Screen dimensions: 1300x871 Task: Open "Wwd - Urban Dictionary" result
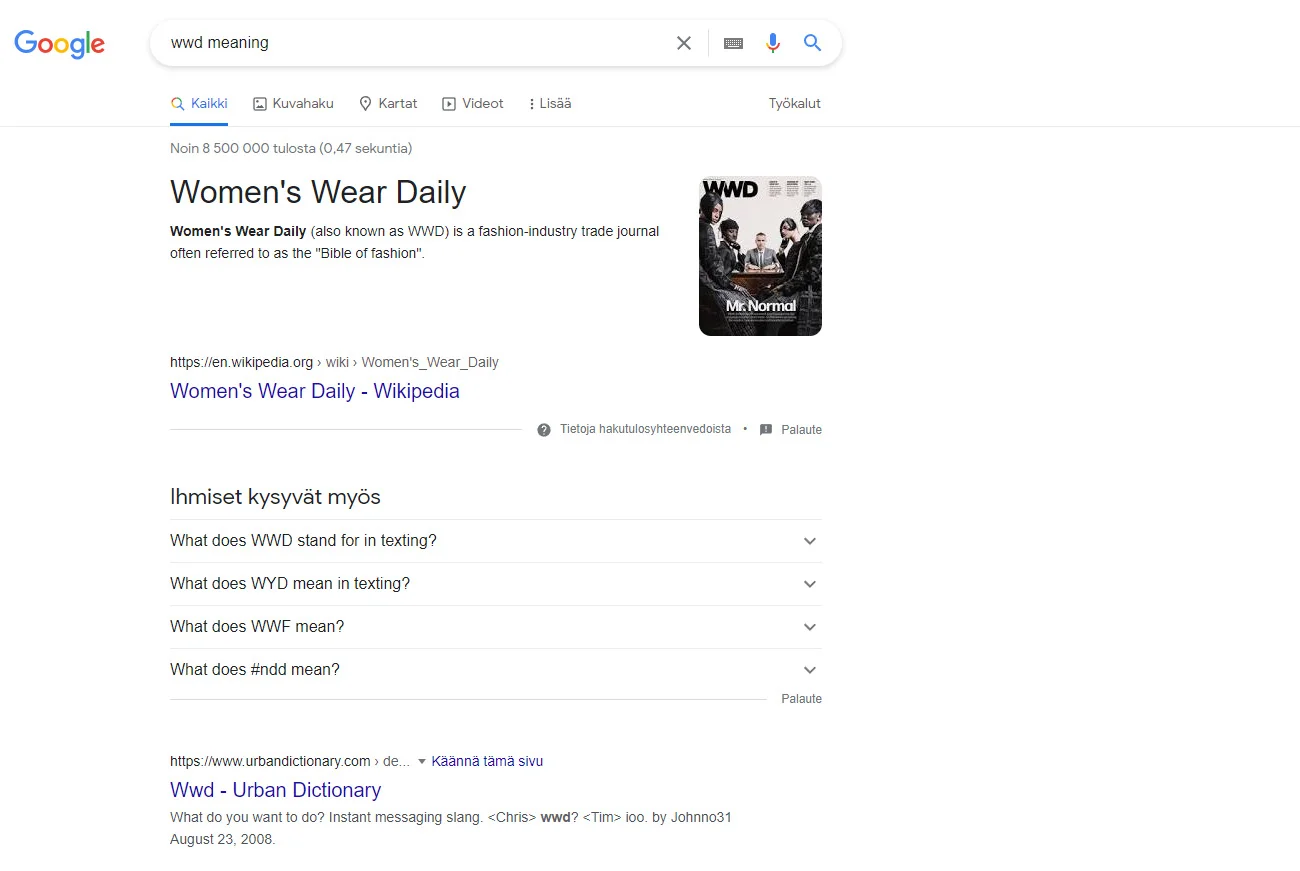click(275, 790)
